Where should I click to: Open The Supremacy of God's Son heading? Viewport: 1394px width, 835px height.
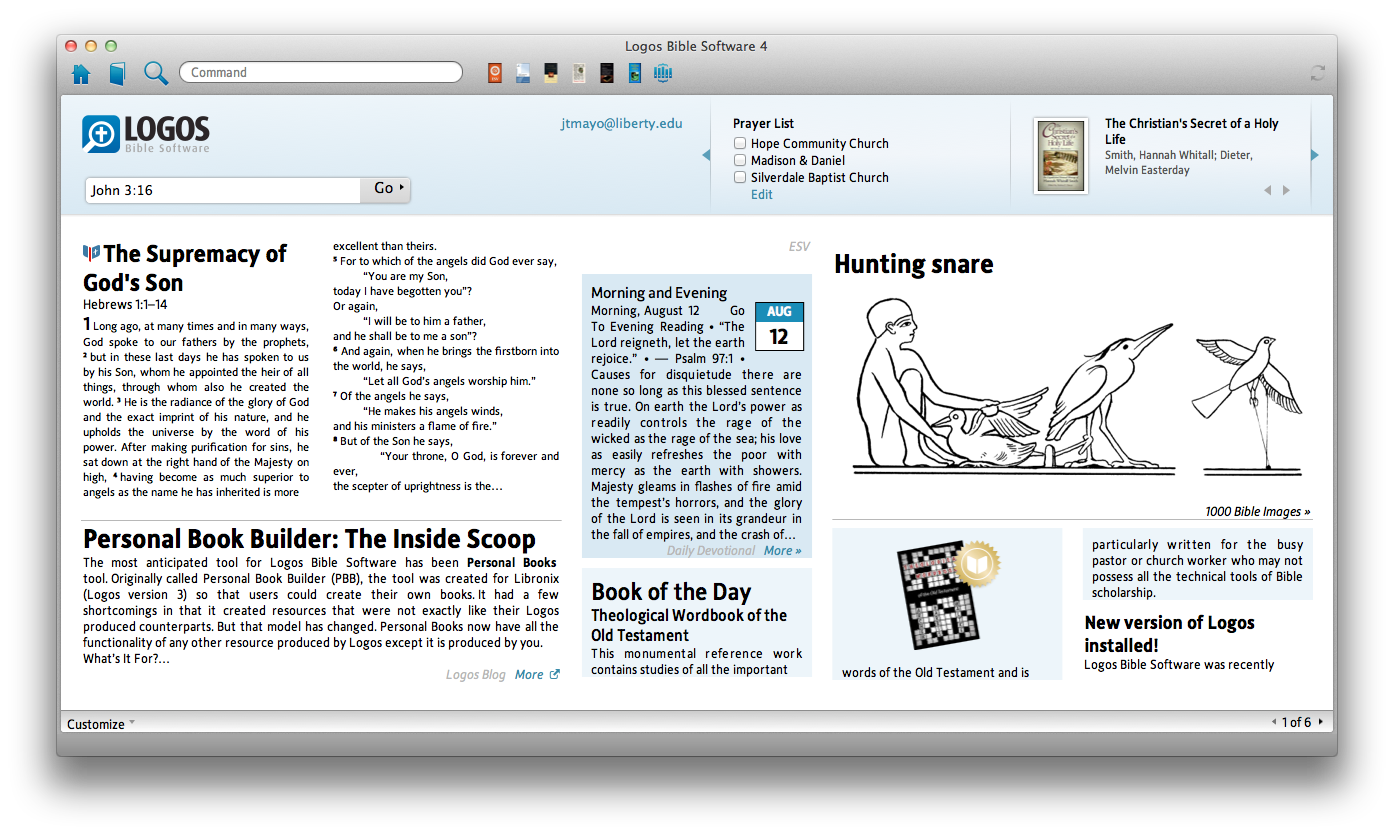pyautogui.click(x=185, y=268)
